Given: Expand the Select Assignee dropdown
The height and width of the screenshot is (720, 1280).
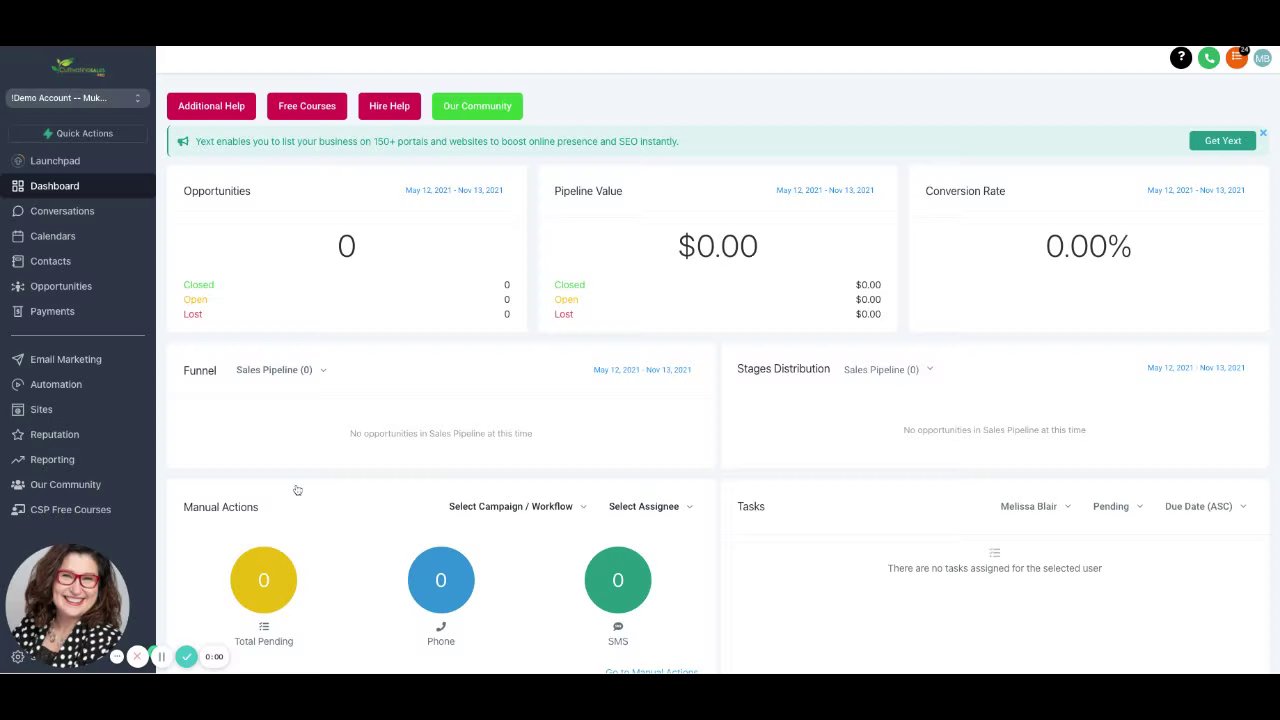Looking at the screenshot, I should [651, 507].
